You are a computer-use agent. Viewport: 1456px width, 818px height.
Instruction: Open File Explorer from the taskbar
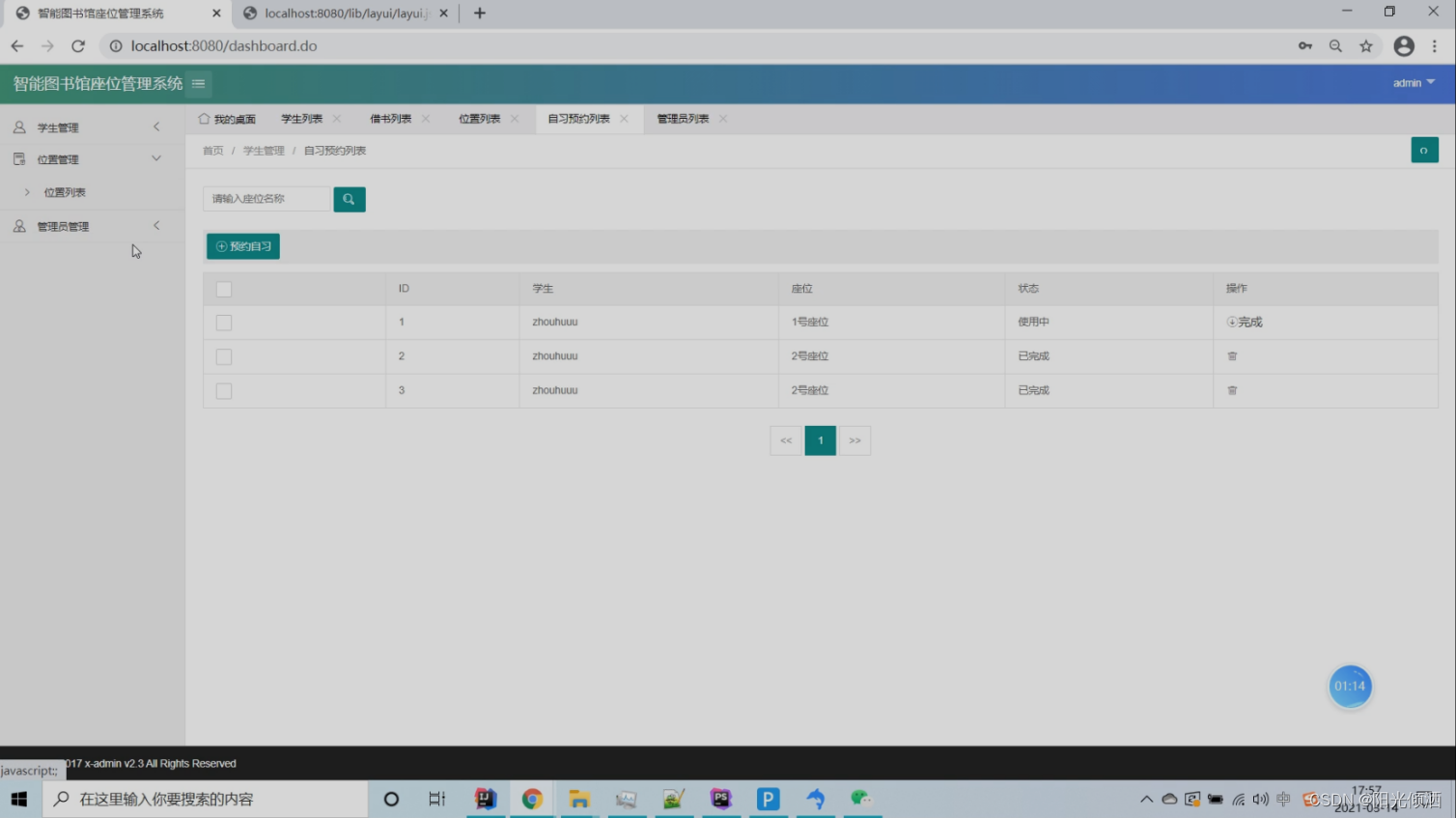[579, 799]
